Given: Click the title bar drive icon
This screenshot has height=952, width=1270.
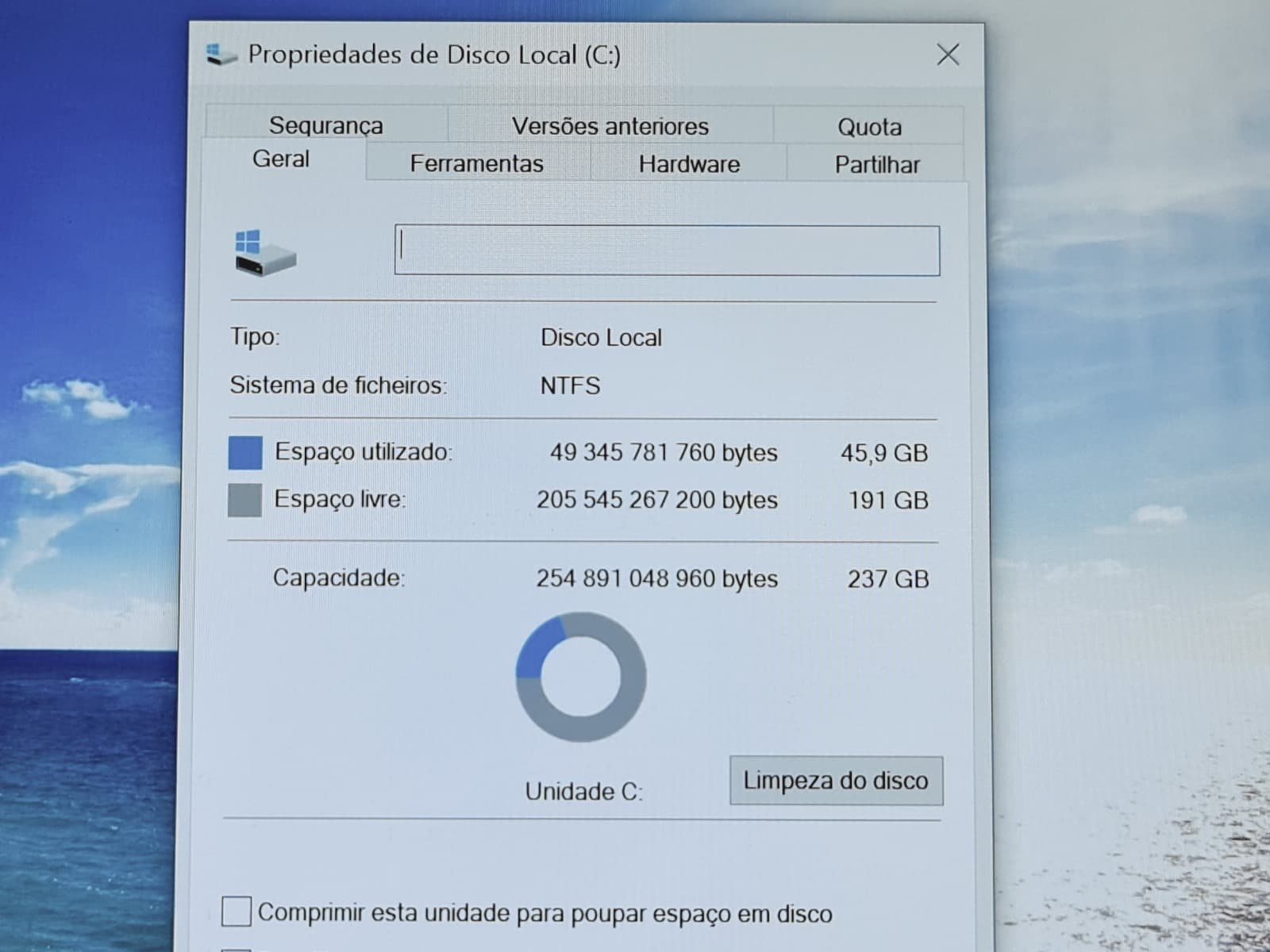Looking at the screenshot, I should click(221, 55).
